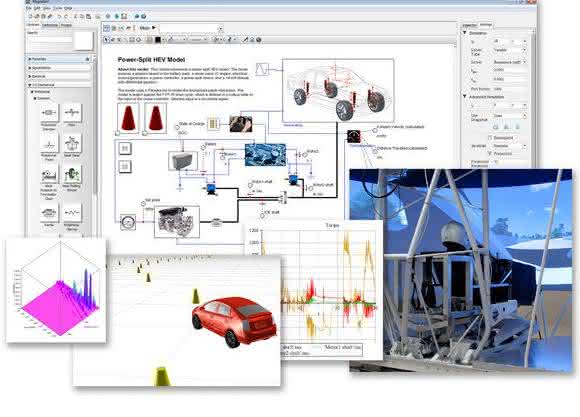The width and height of the screenshot is (580, 417).
Task: Select the speedometer gauge block beside the engine
Action: (x=128, y=222)
